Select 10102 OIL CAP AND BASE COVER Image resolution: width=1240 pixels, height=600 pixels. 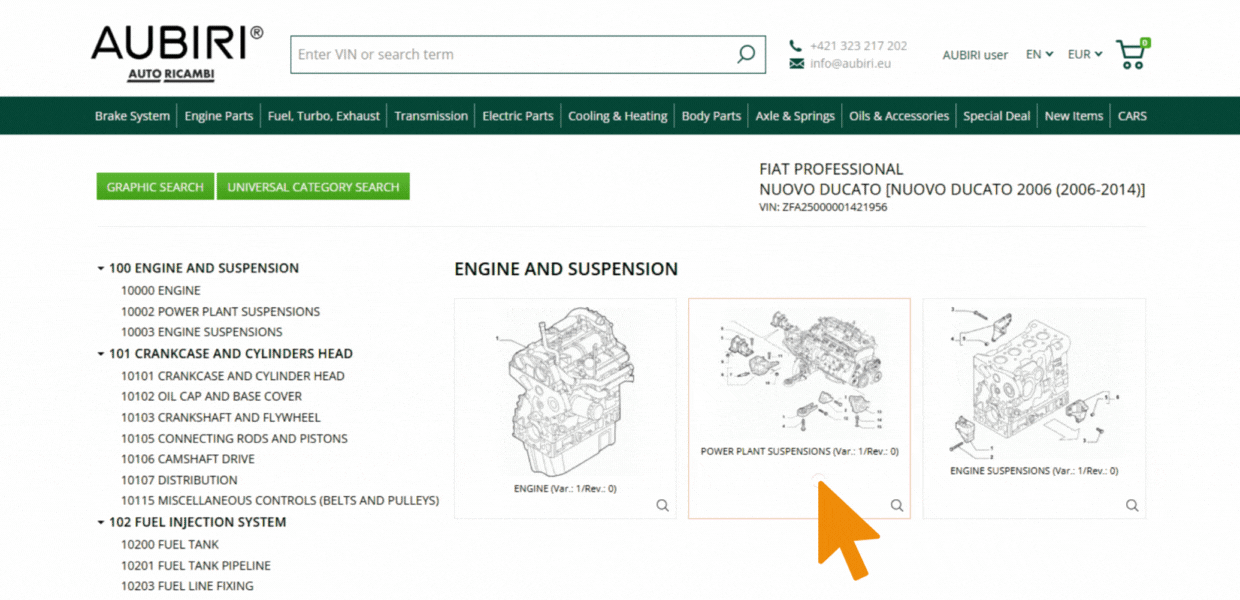click(211, 396)
